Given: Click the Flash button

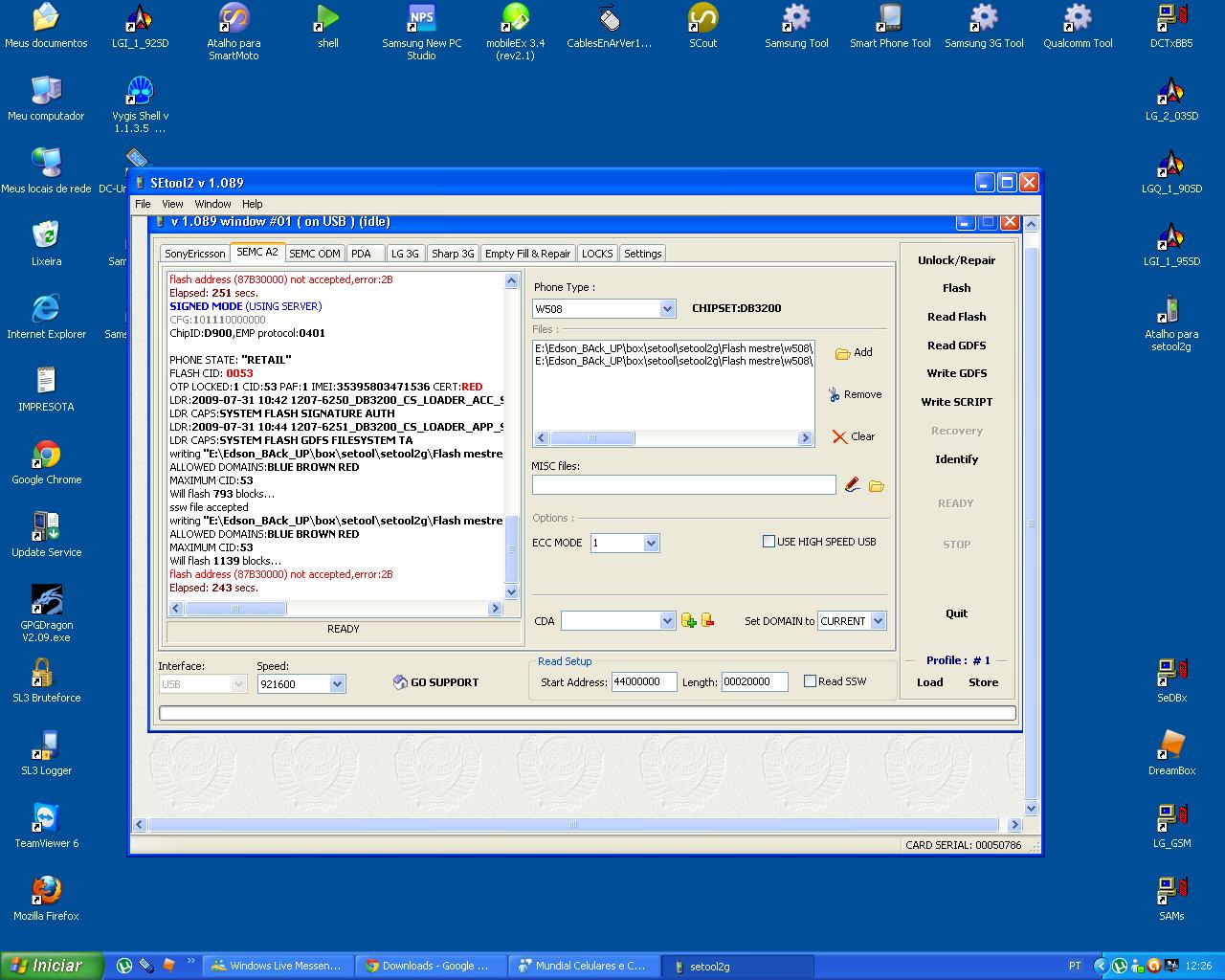Looking at the screenshot, I should pos(956,288).
